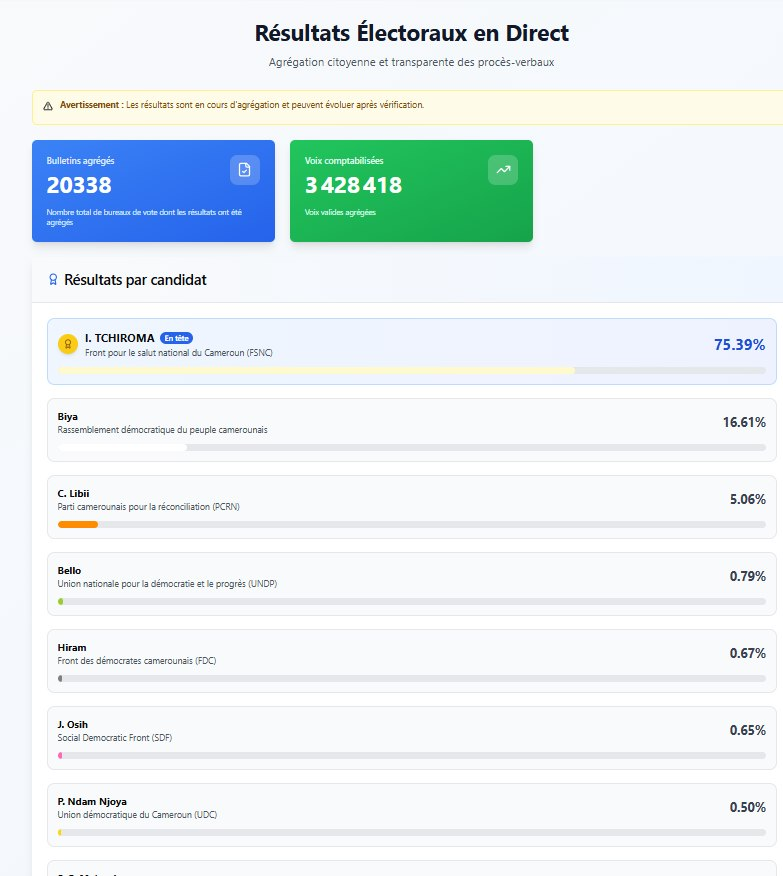The height and width of the screenshot is (876, 783).
Task: Click 'Front des démocrates camerounais (FDC)'
Action: tap(137, 661)
